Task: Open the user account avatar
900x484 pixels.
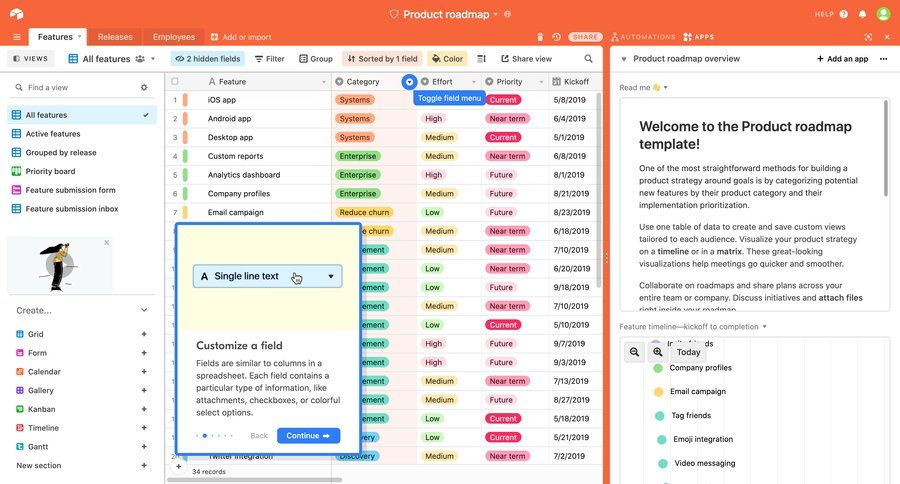Action: point(883,14)
